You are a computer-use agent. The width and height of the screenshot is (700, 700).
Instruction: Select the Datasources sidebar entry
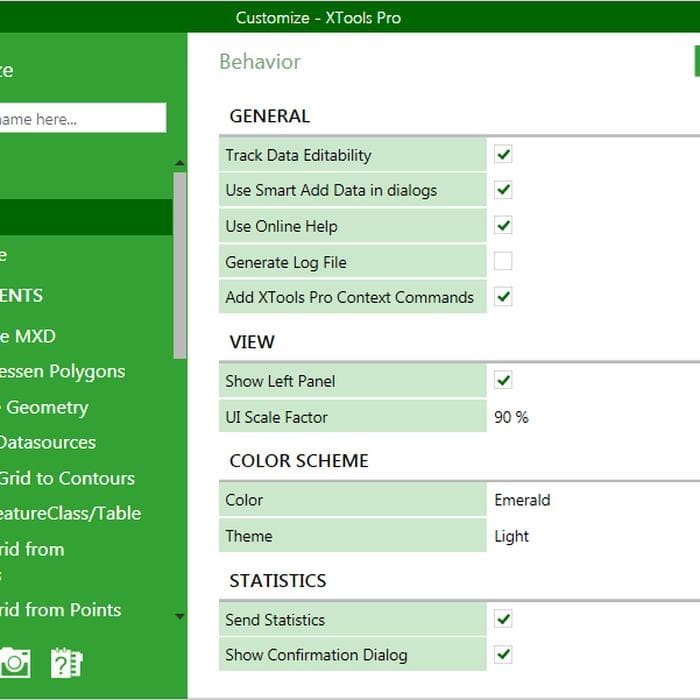(48, 442)
